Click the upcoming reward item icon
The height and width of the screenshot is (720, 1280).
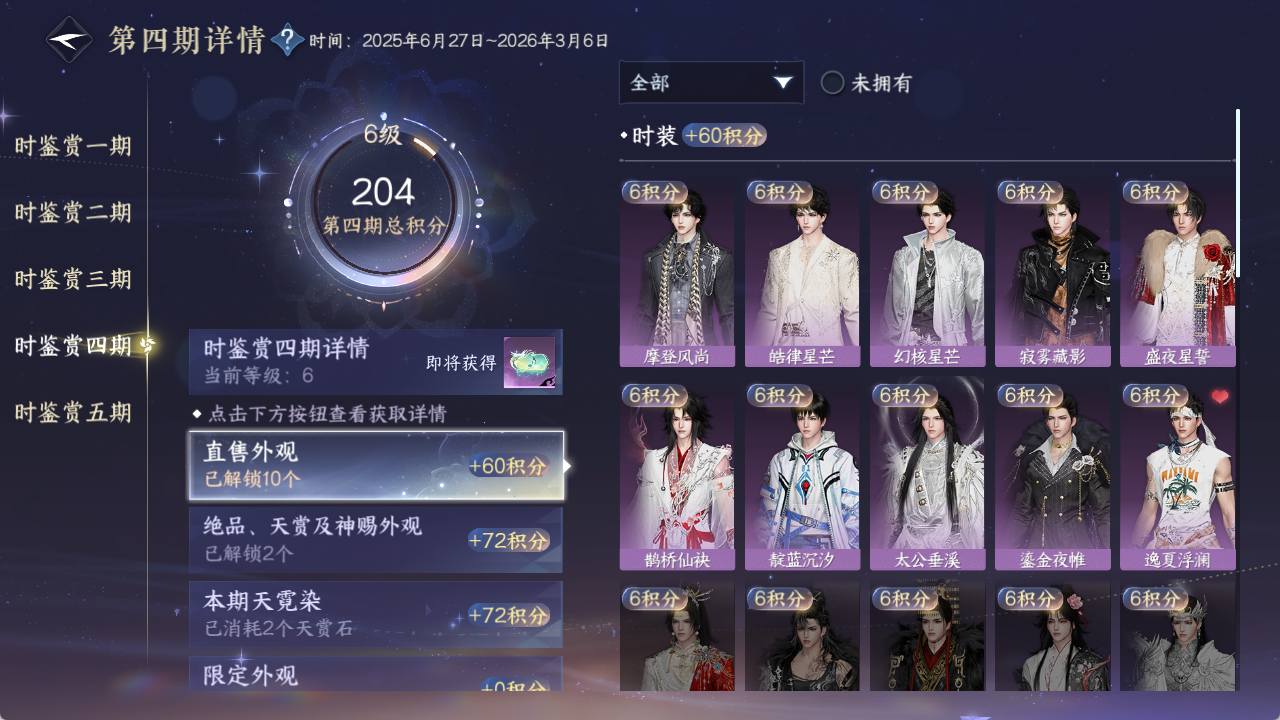pyautogui.click(x=529, y=363)
